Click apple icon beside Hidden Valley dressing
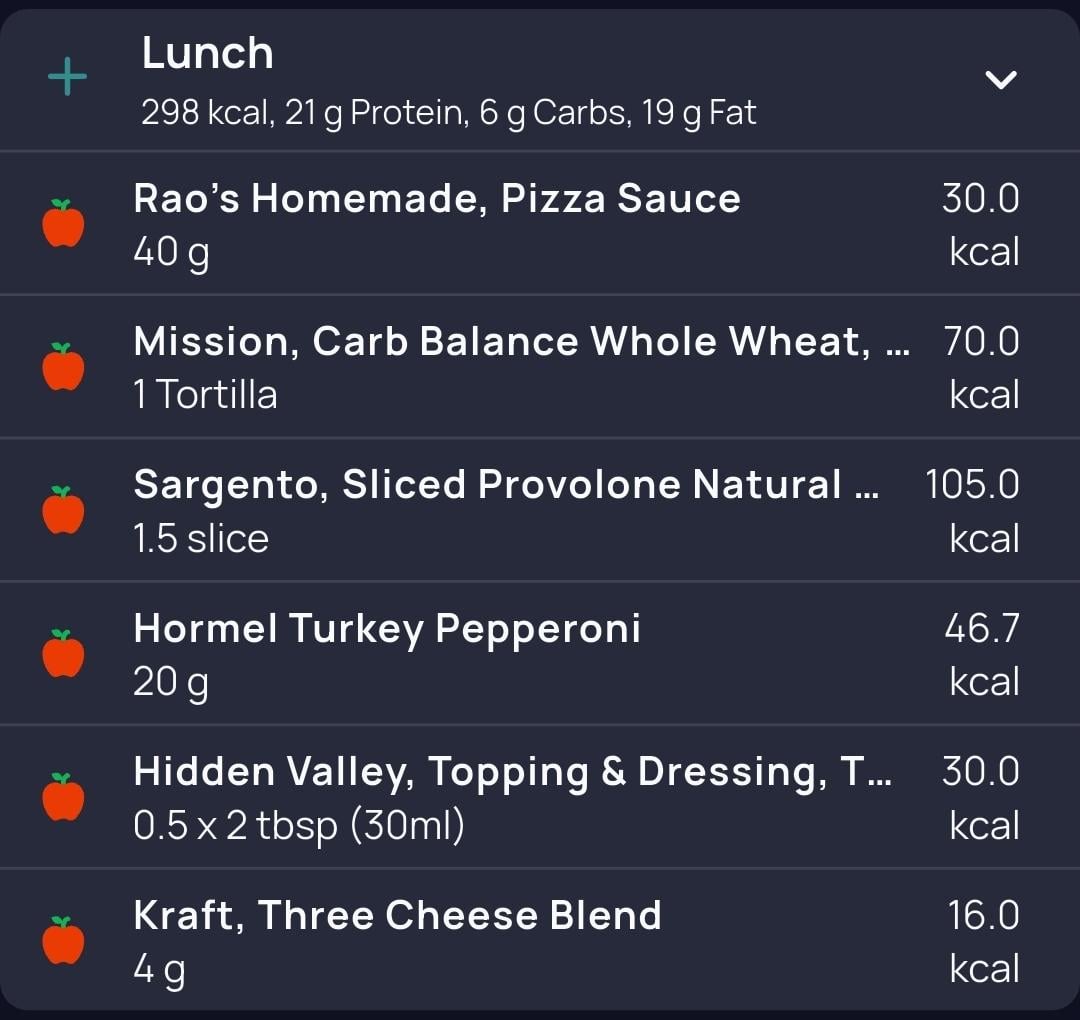The height and width of the screenshot is (1020, 1080). [63, 797]
